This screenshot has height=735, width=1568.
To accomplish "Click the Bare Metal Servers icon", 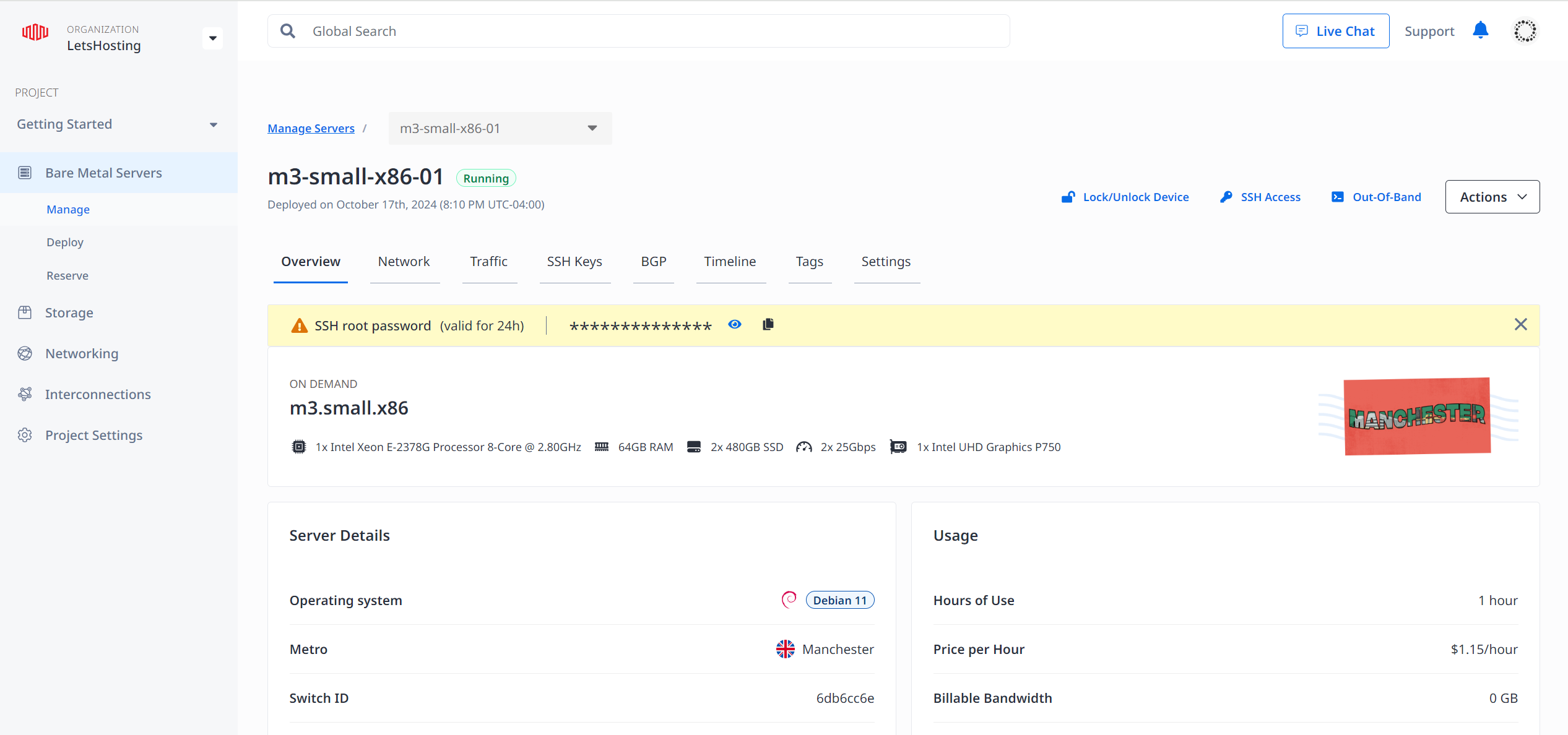I will click(x=25, y=173).
